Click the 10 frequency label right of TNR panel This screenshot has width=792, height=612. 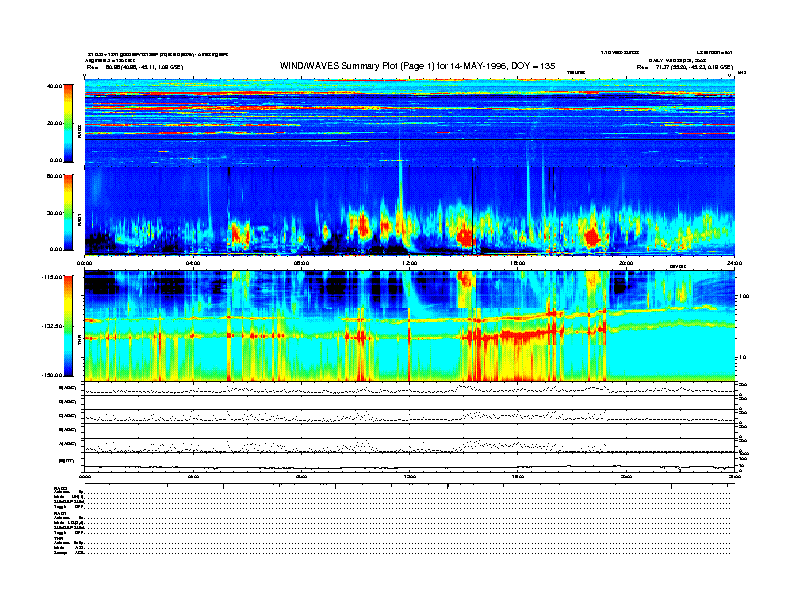pyautogui.click(x=742, y=357)
